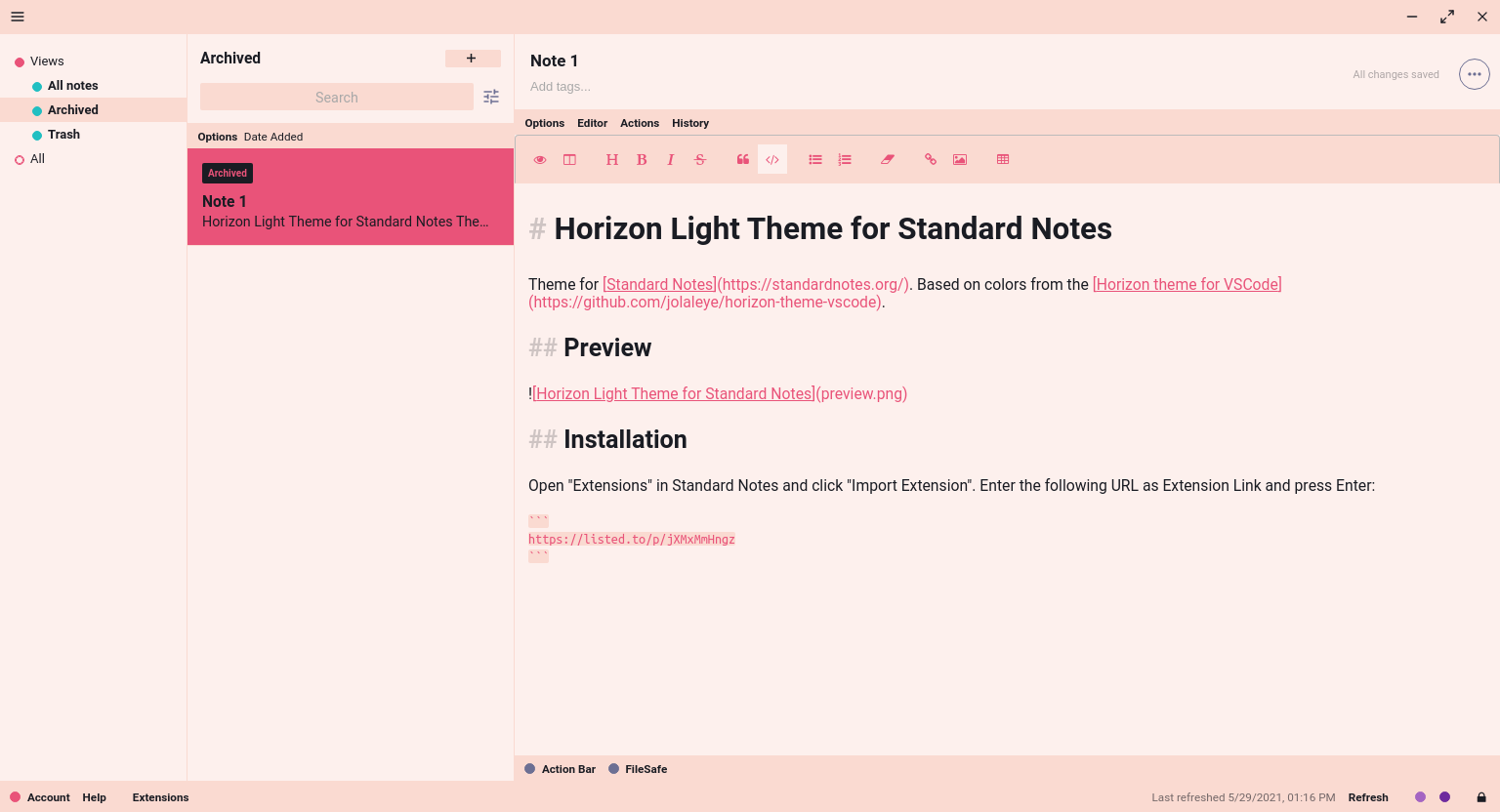The image size is (1500, 812).
Task: Click the Archived badge on the note
Action: click(x=228, y=173)
